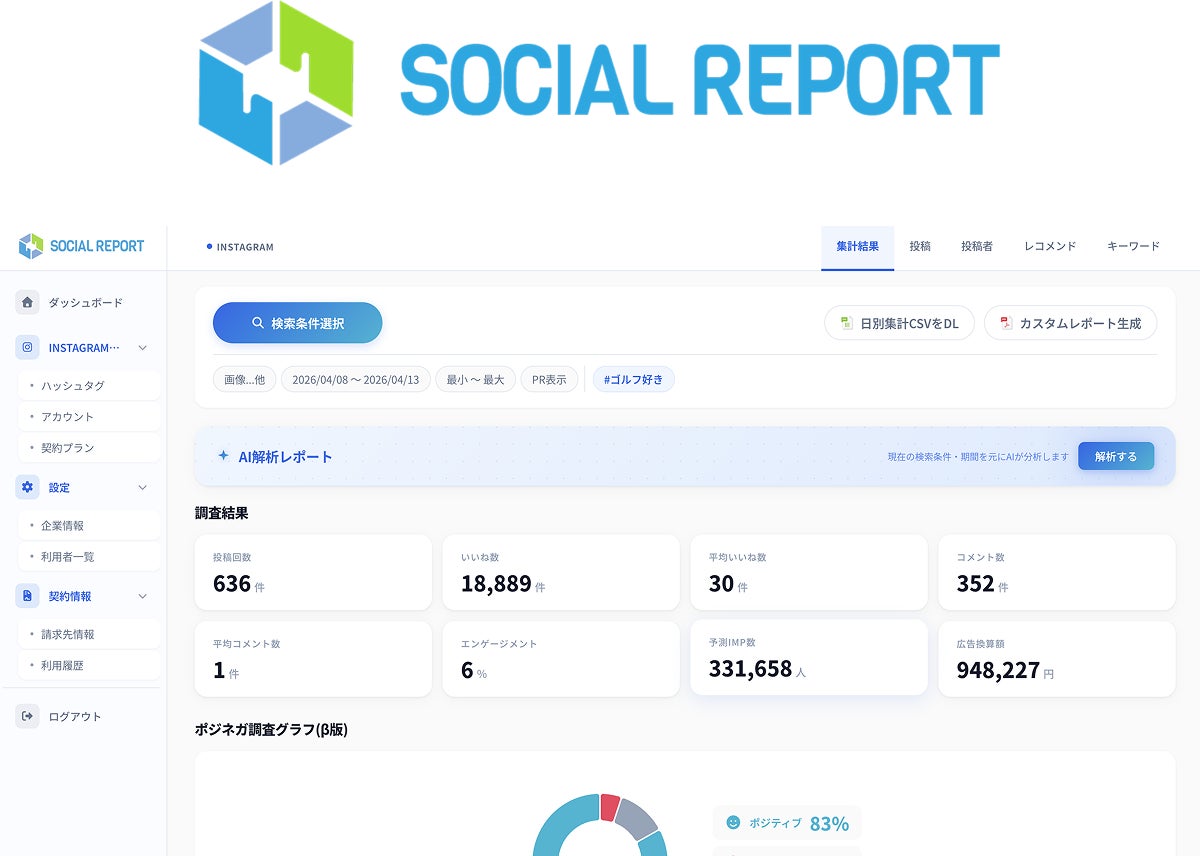Open 企業情報 settings

coord(90,525)
